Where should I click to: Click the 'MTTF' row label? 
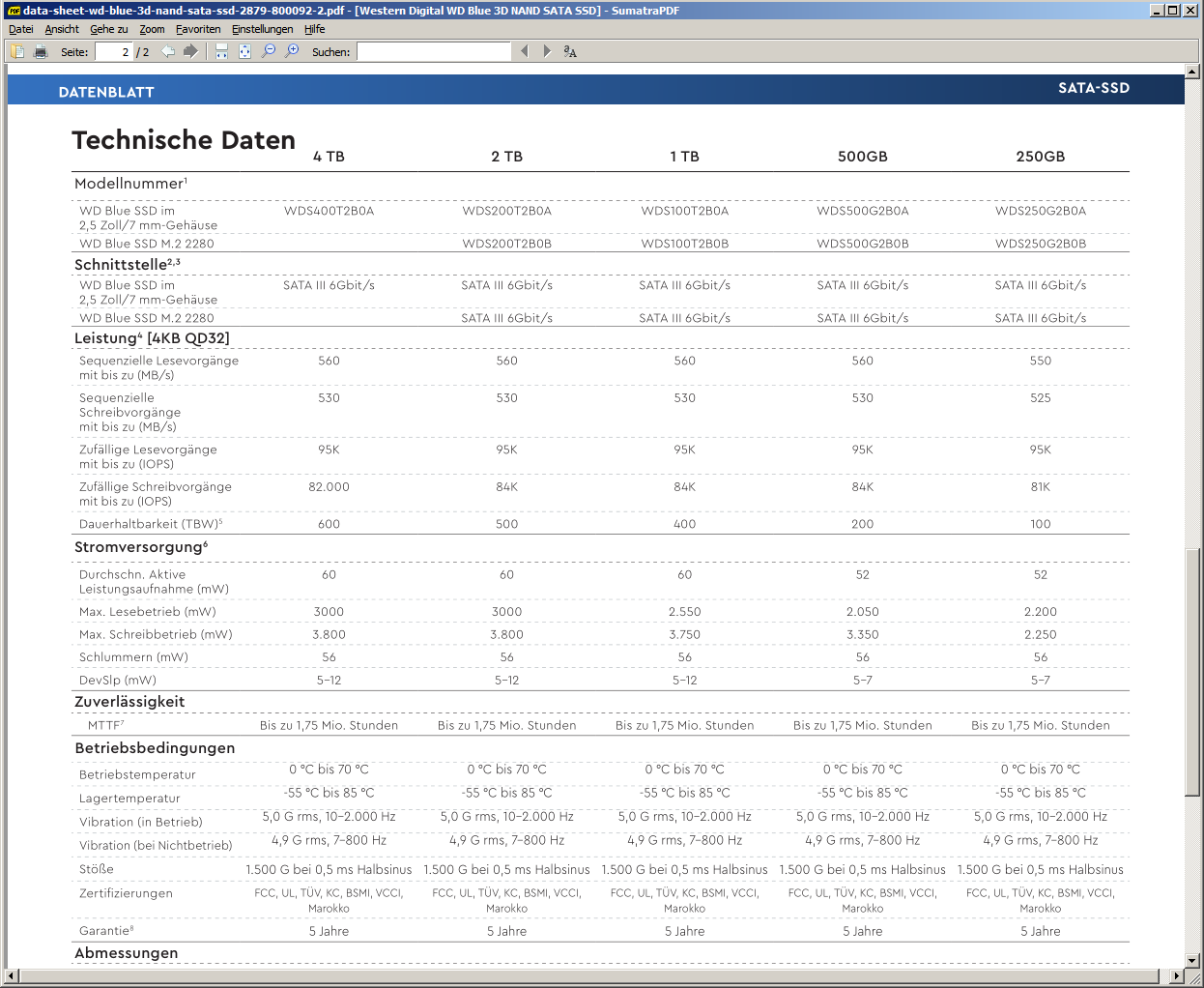click(104, 725)
